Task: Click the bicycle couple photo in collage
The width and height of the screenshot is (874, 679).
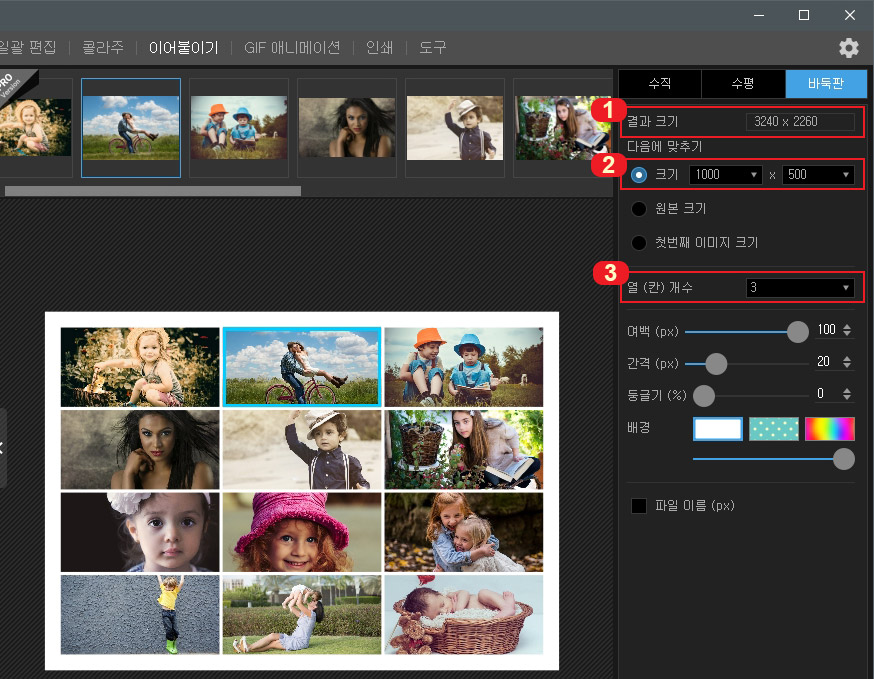Action: tap(302, 367)
